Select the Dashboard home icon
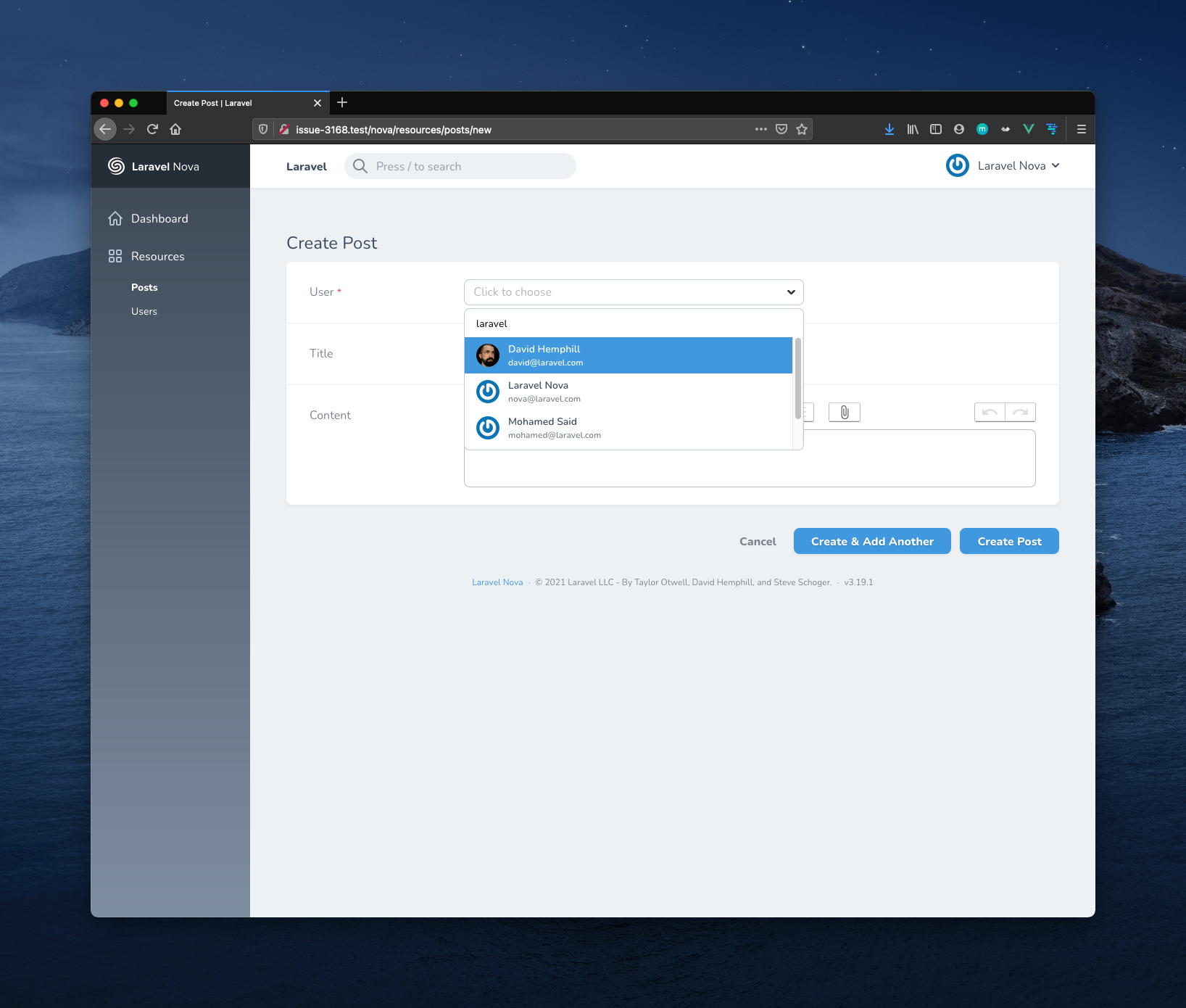 (x=115, y=218)
